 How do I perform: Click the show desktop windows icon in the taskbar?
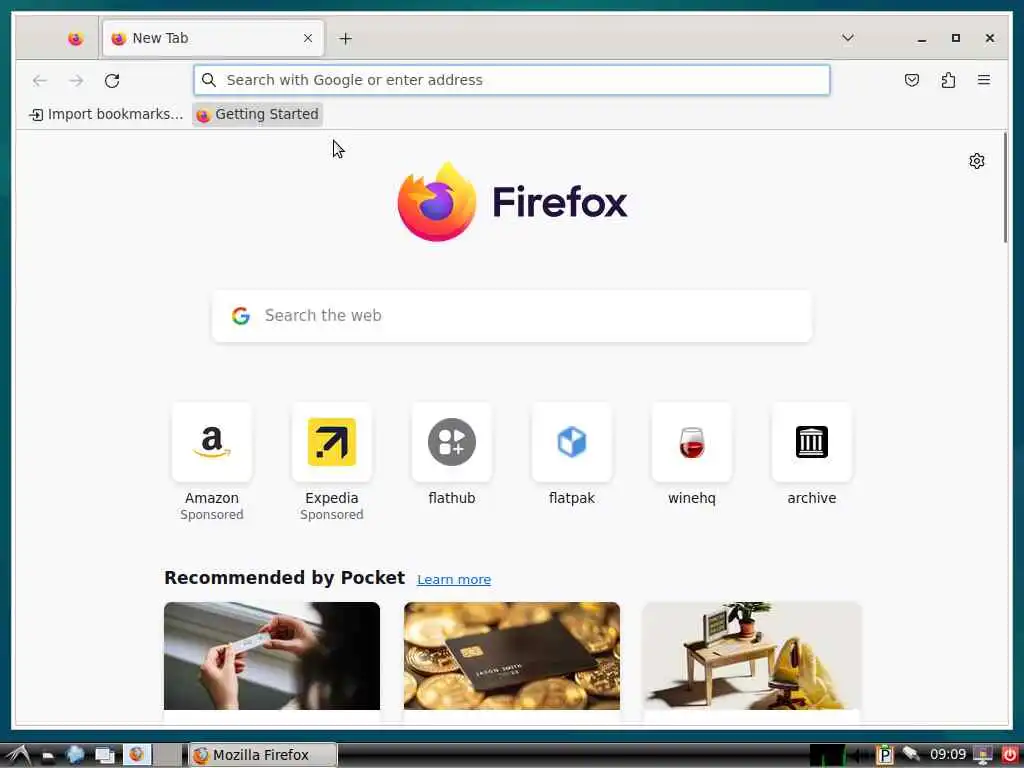click(x=104, y=756)
